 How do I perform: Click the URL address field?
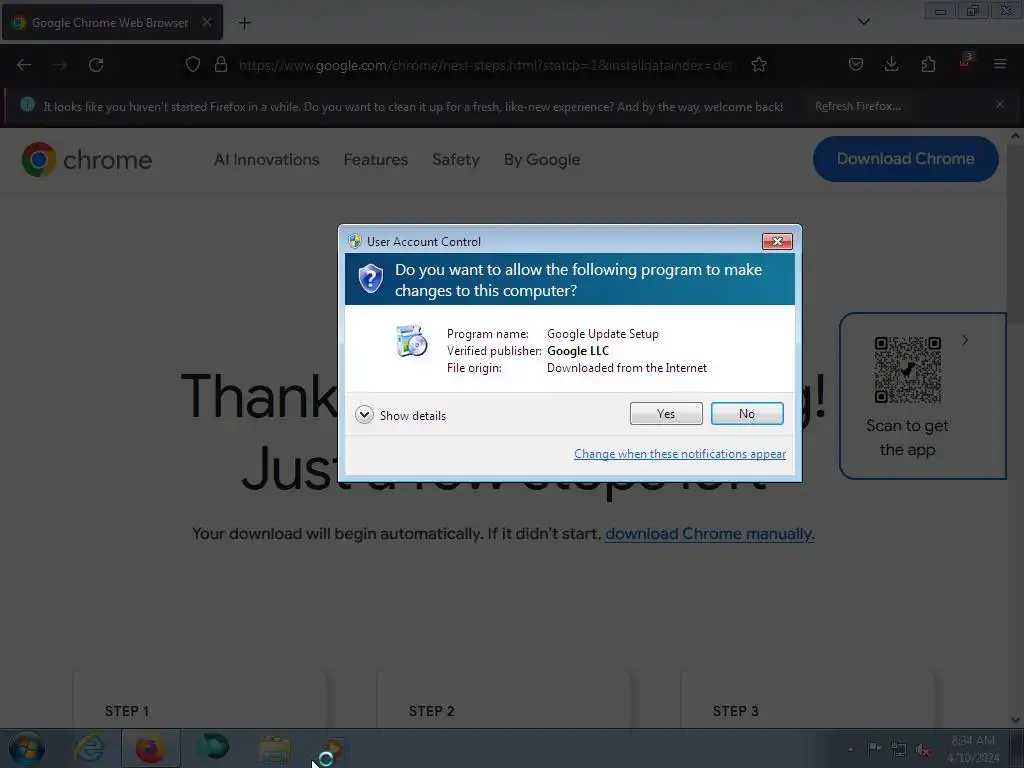point(485,65)
